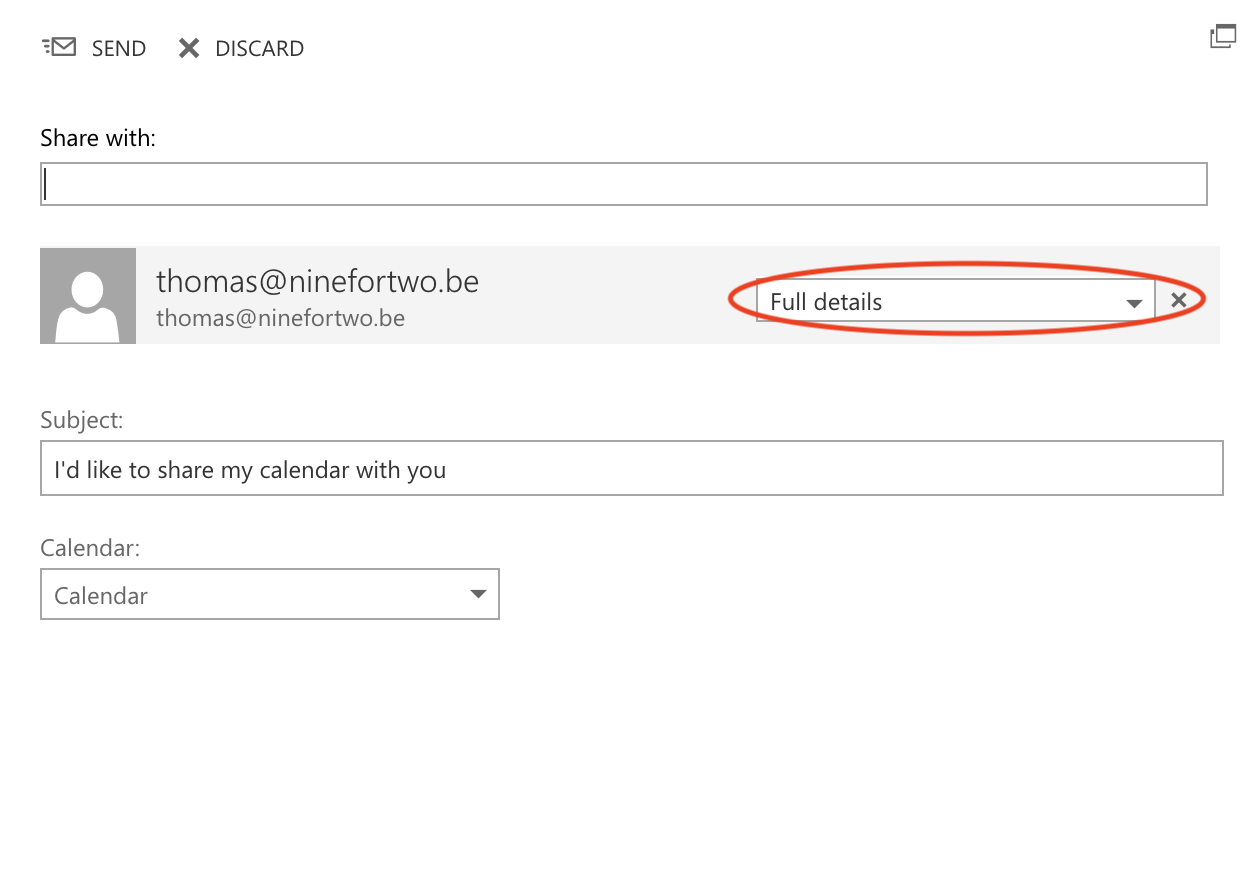Screen dimensions: 1252x878
Task: Click the Calendar dropdown arrow
Action: (478, 595)
